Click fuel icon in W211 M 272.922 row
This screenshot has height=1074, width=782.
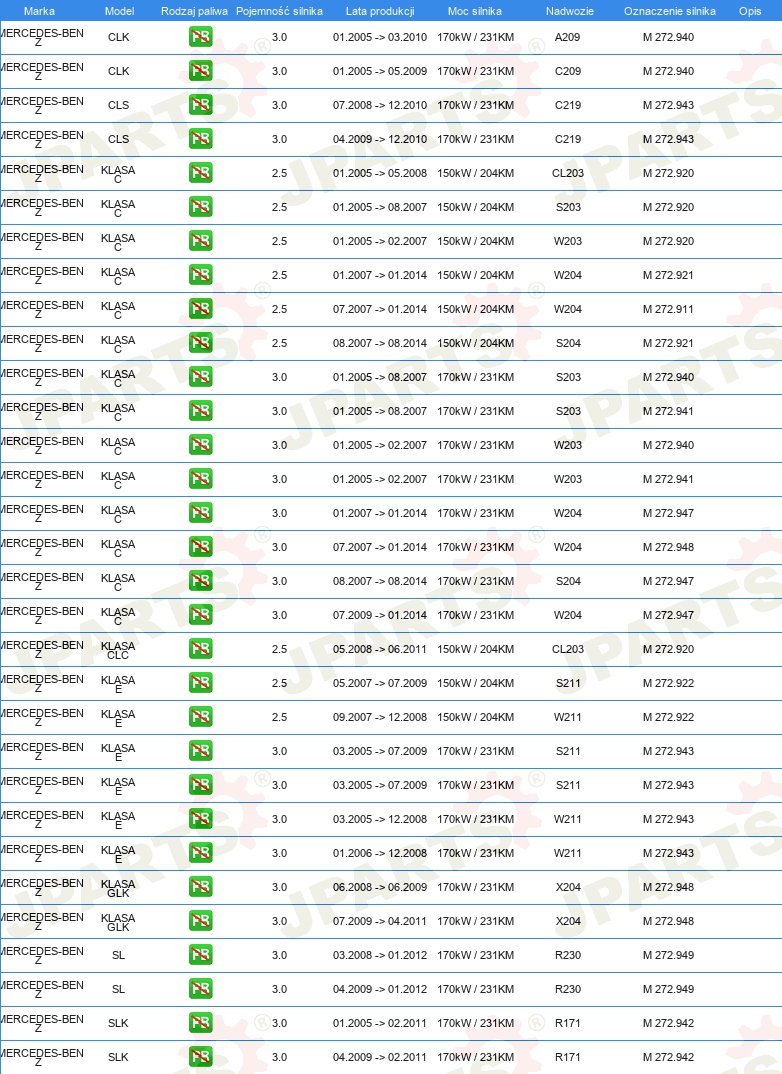point(201,717)
